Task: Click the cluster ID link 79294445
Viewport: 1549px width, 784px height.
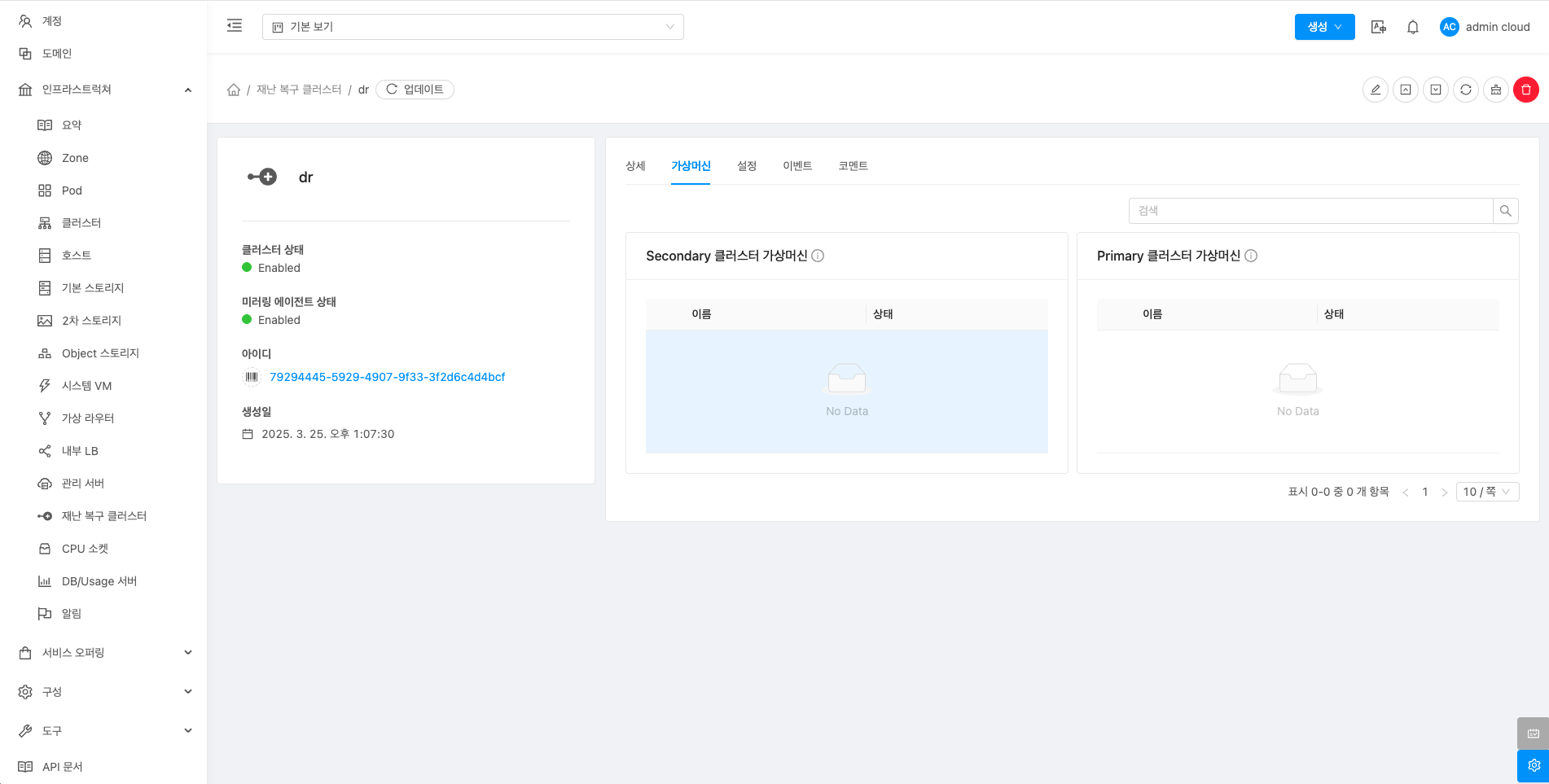Action: 387,377
